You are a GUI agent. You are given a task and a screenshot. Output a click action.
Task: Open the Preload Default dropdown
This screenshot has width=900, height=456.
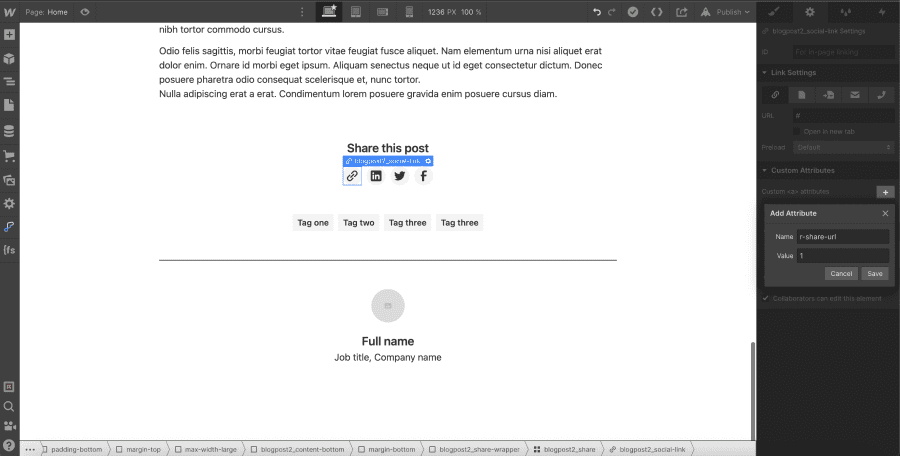pos(843,147)
